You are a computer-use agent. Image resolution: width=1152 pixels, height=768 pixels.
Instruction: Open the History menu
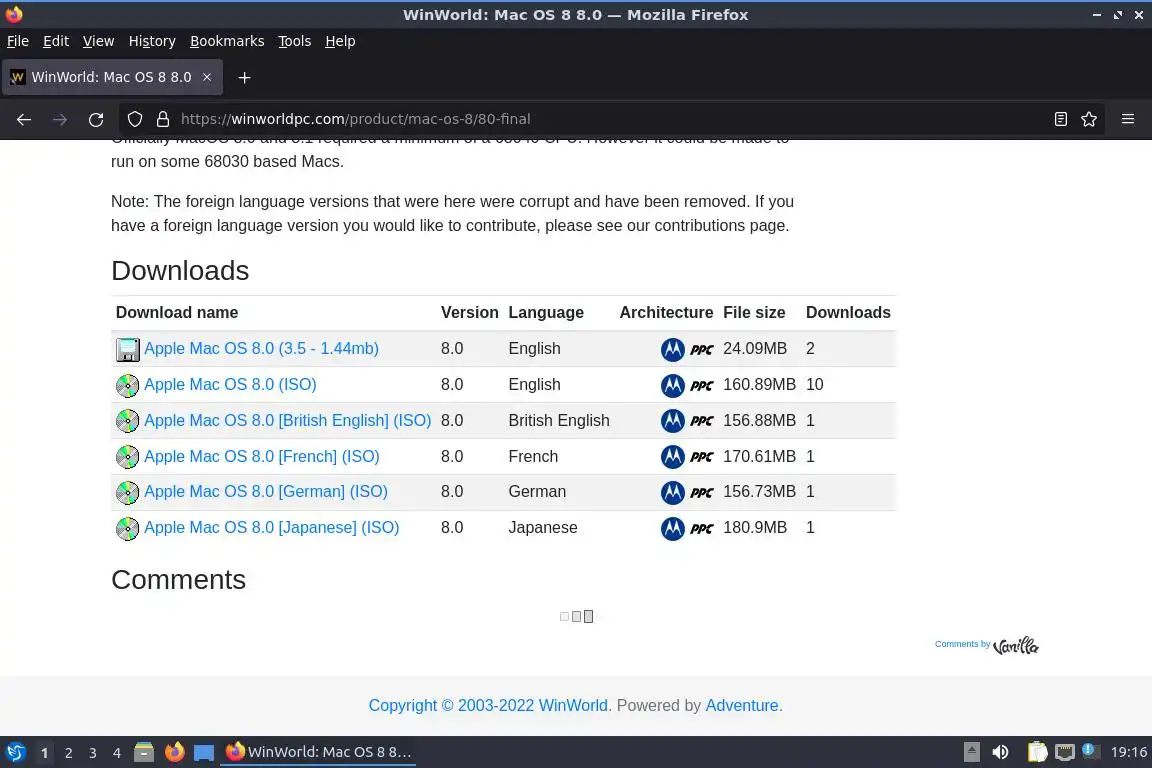152,41
